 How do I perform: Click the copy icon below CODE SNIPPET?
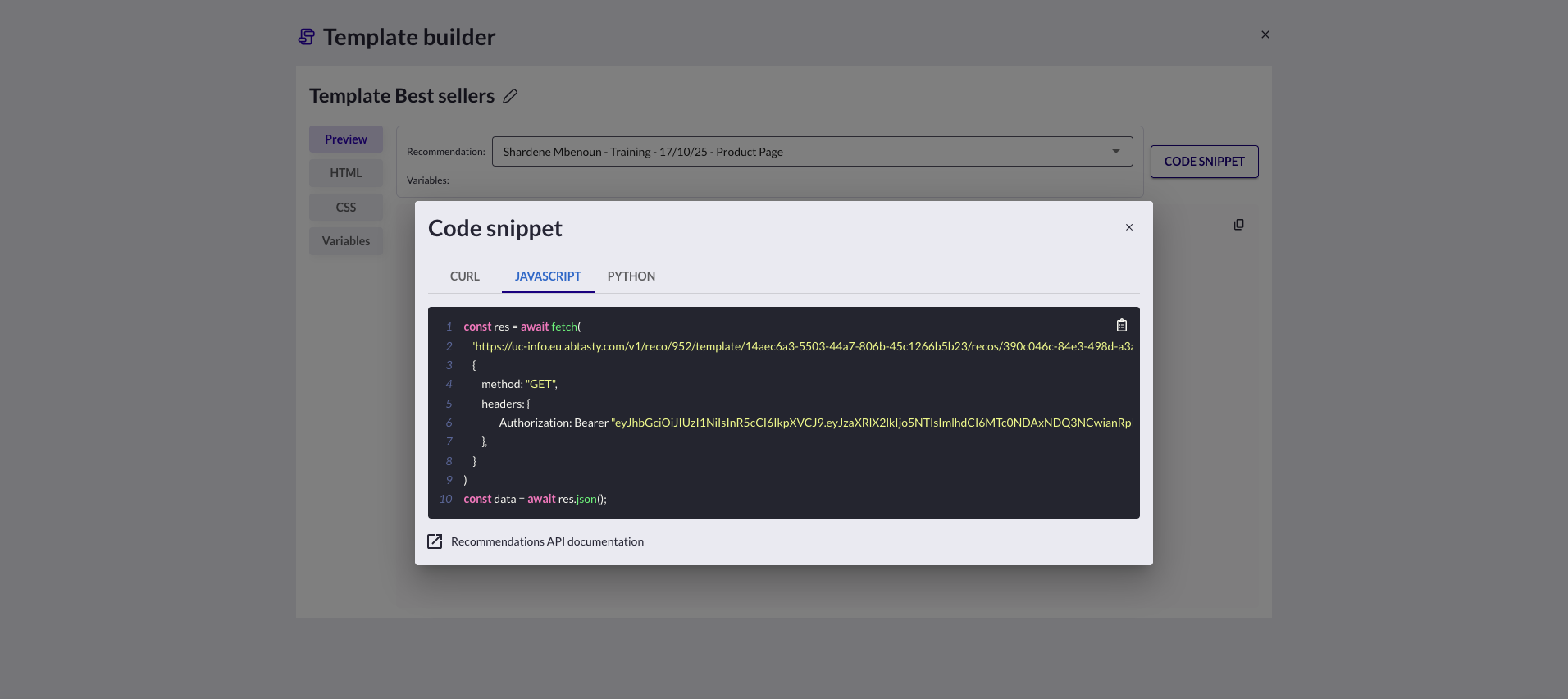point(1238,225)
